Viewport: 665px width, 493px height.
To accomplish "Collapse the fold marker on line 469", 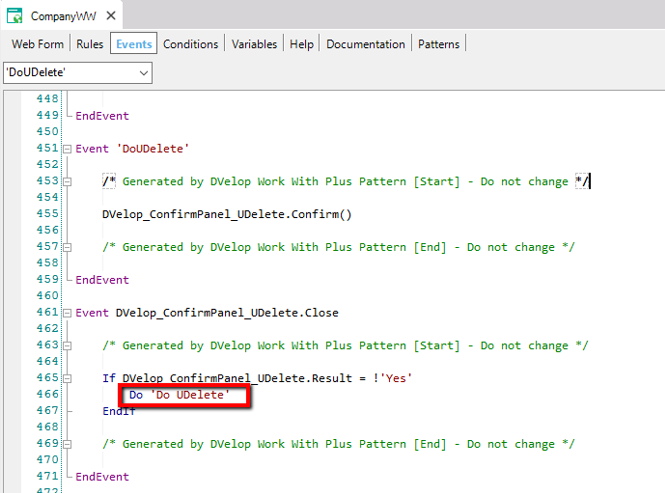I will [67, 444].
